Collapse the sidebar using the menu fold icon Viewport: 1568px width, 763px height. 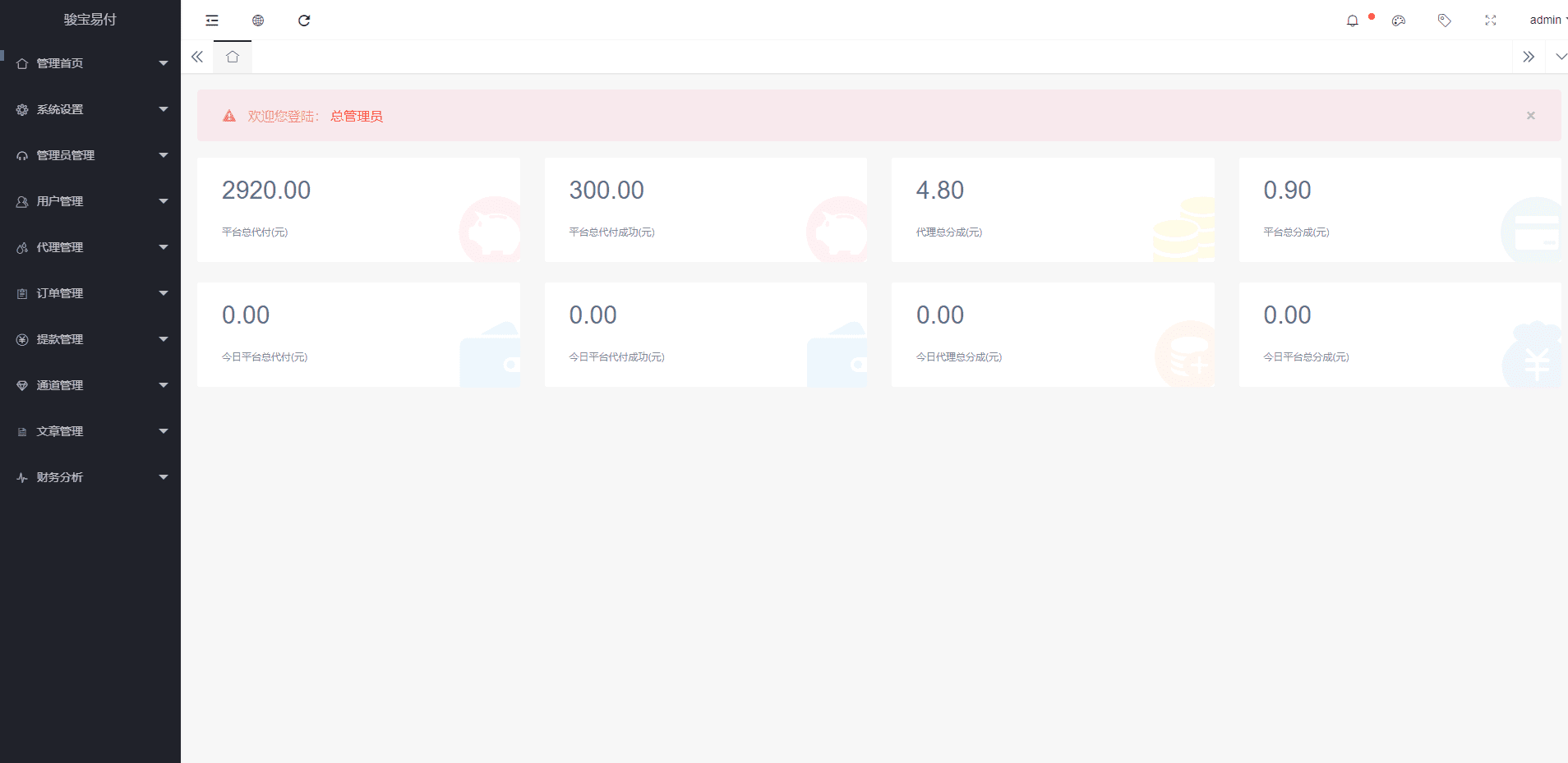click(212, 21)
